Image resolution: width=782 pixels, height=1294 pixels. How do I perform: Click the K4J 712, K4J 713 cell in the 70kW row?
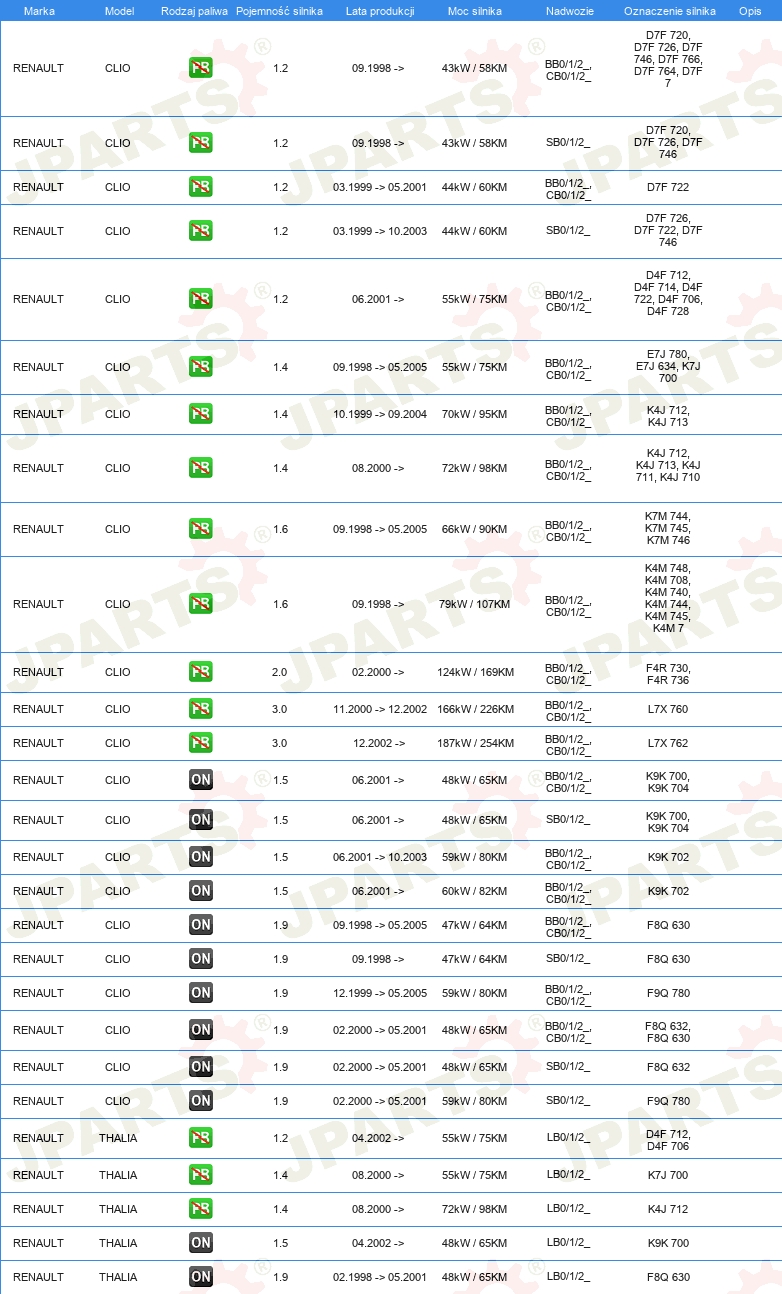click(668, 414)
